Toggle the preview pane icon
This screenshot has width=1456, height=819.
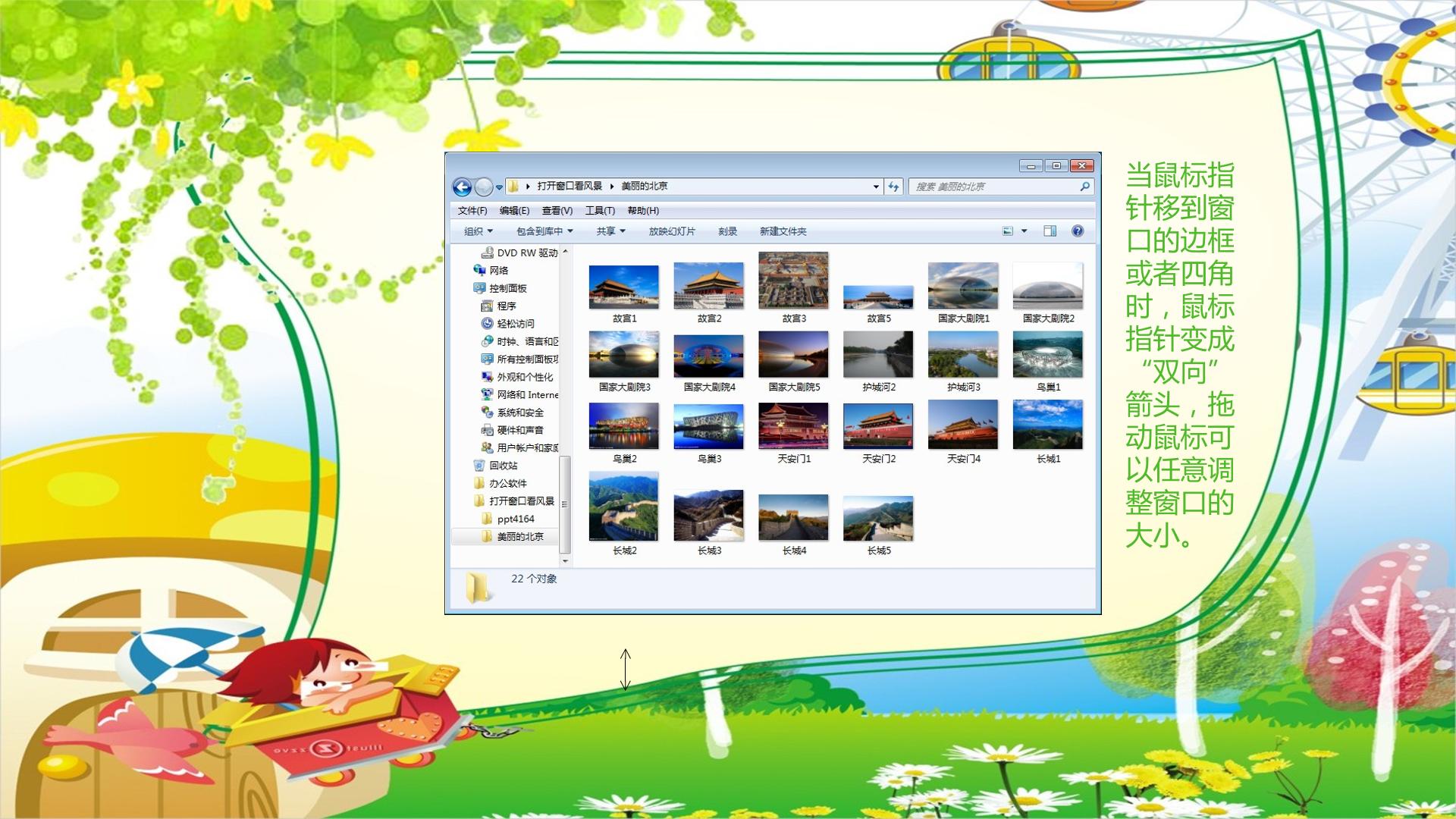1050,231
